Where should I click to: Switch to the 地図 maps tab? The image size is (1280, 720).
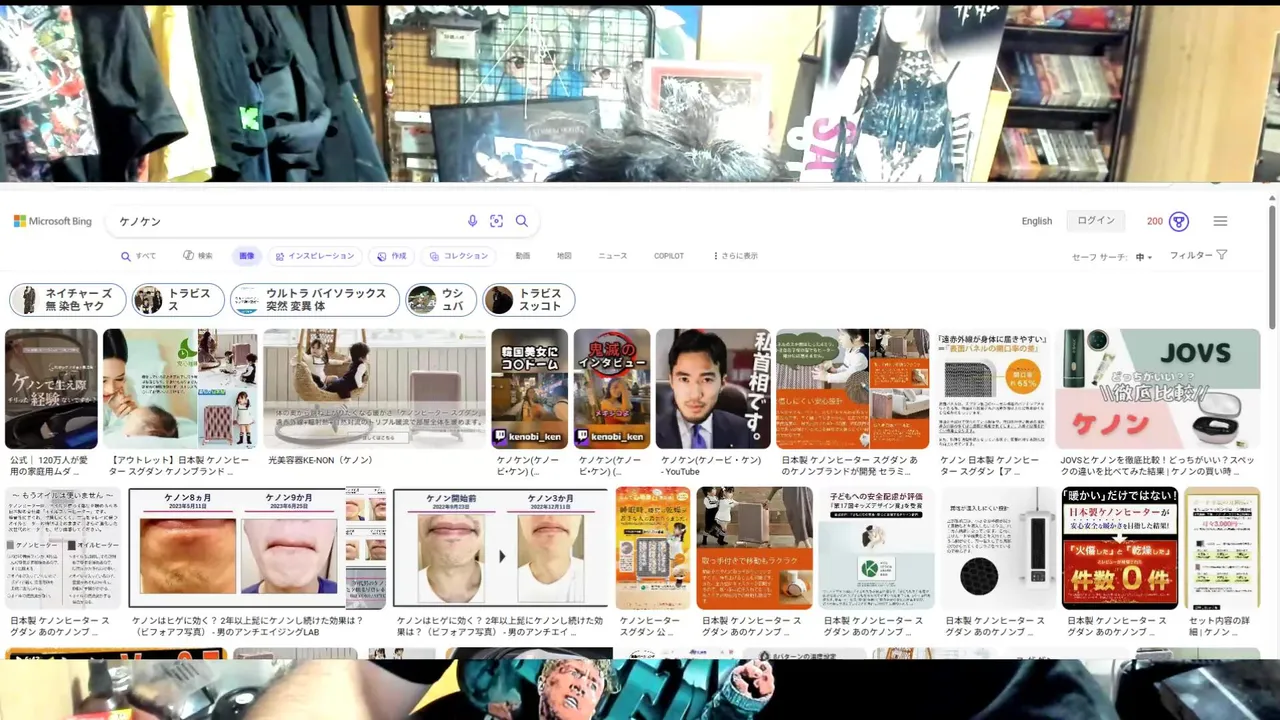point(564,256)
